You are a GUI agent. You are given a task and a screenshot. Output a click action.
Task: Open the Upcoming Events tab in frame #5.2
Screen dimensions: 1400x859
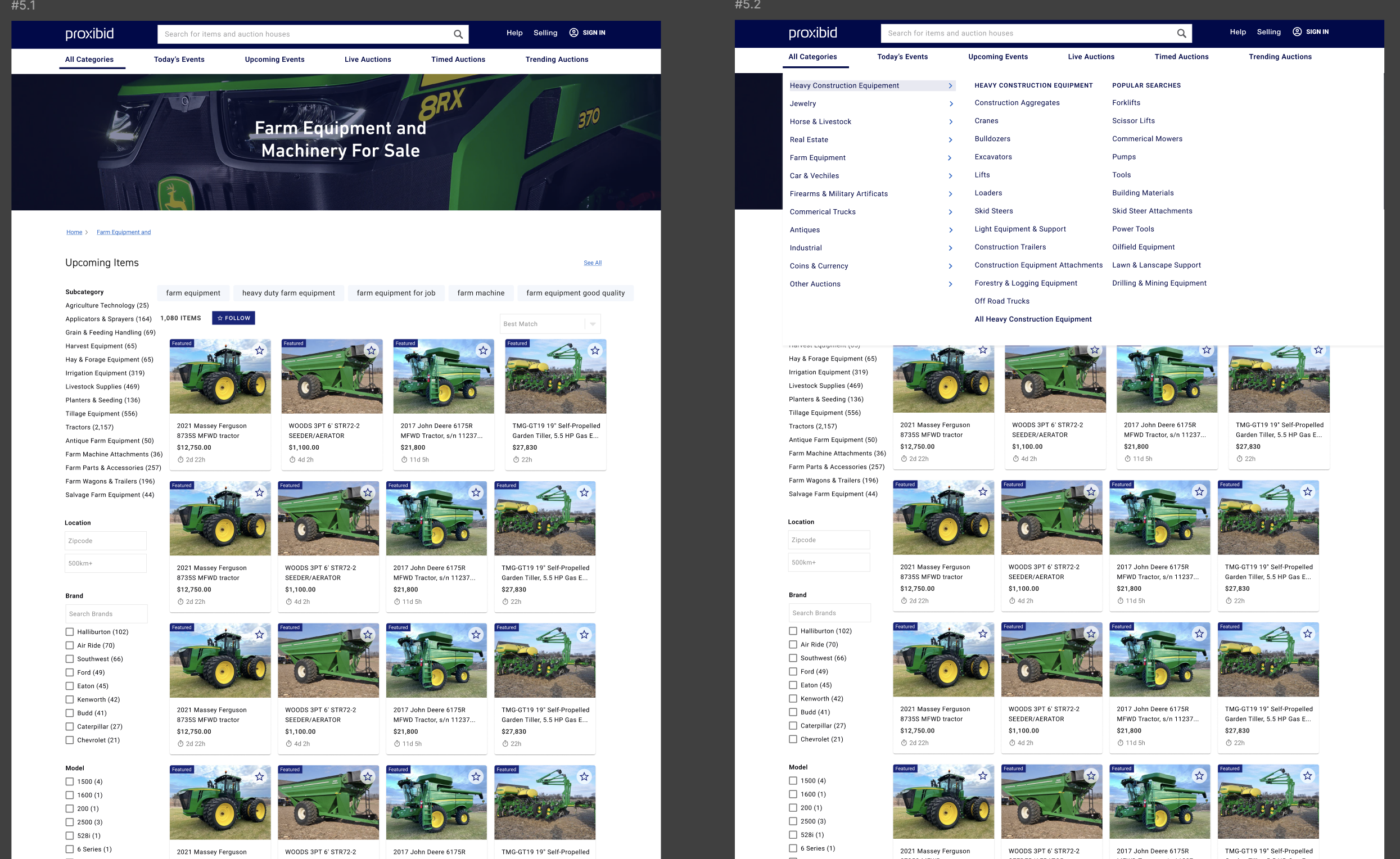click(998, 57)
